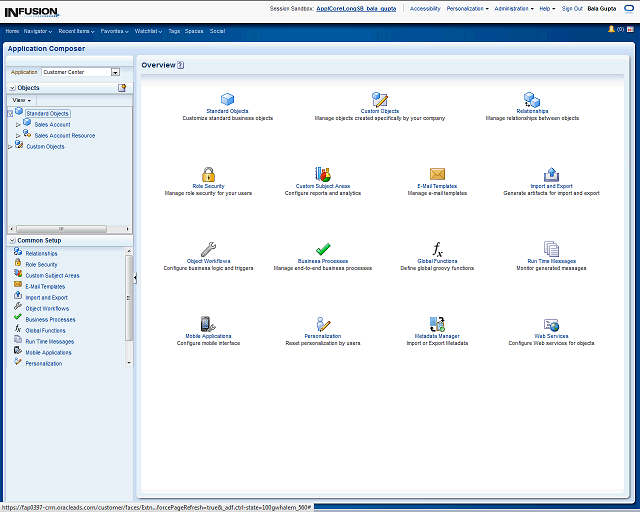Open Run Time Messages in Common Setup
Screen dimensions: 640x512
click(x=49, y=341)
